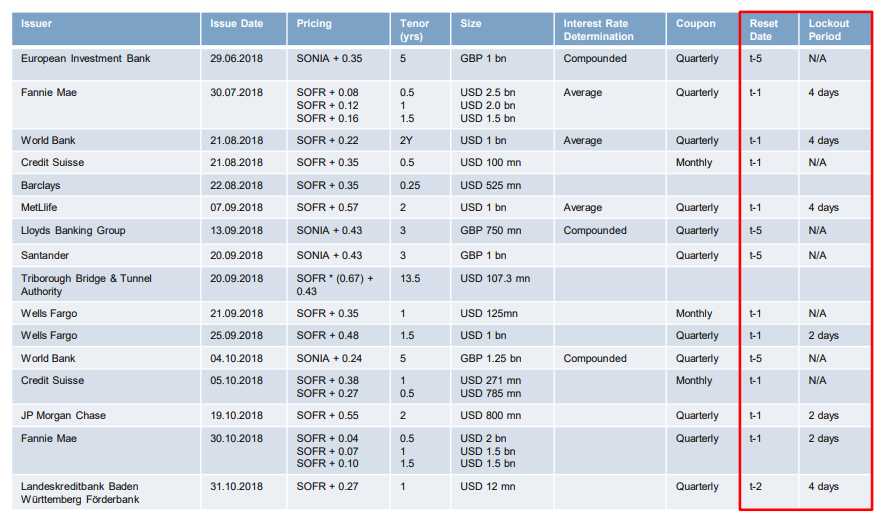Select the size GBP 1.25 bn
Viewport: 884px width, 517px height.
click(x=490, y=359)
